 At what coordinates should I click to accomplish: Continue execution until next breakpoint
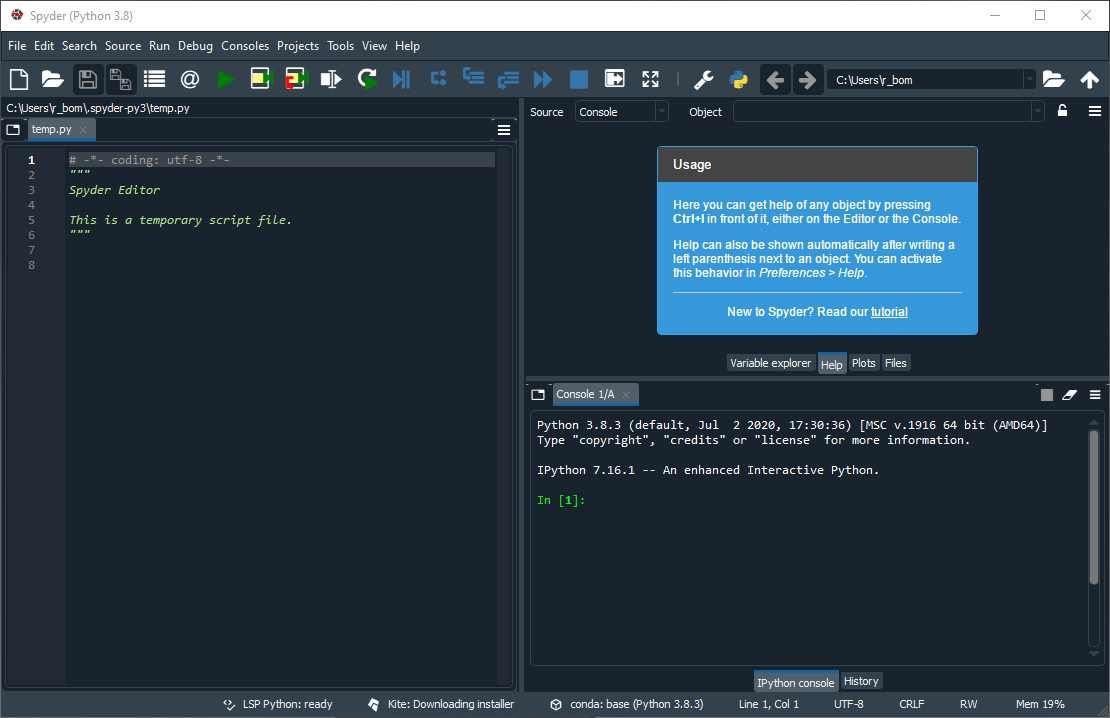point(543,79)
